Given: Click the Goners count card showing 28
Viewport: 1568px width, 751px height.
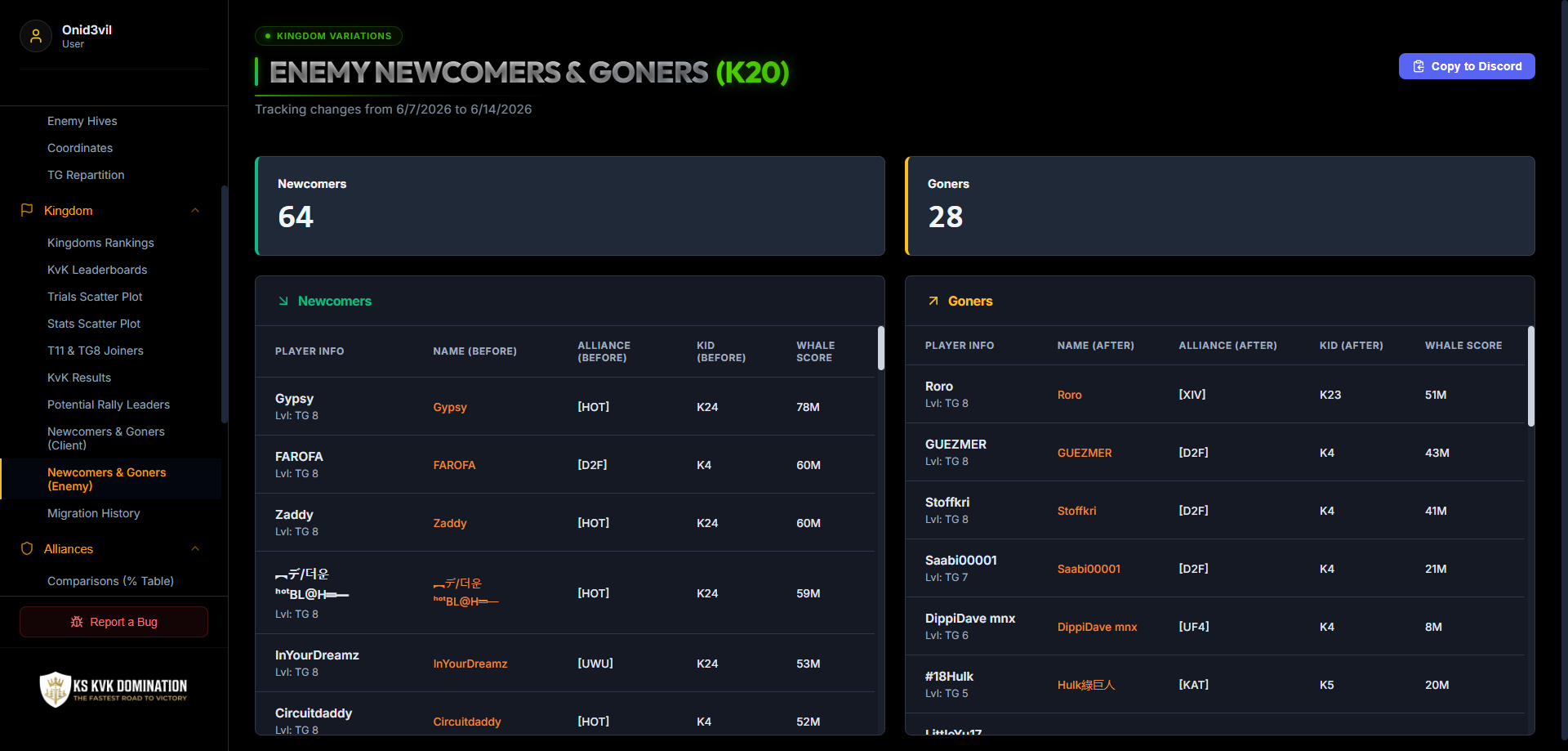Looking at the screenshot, I should point(1220,206).
